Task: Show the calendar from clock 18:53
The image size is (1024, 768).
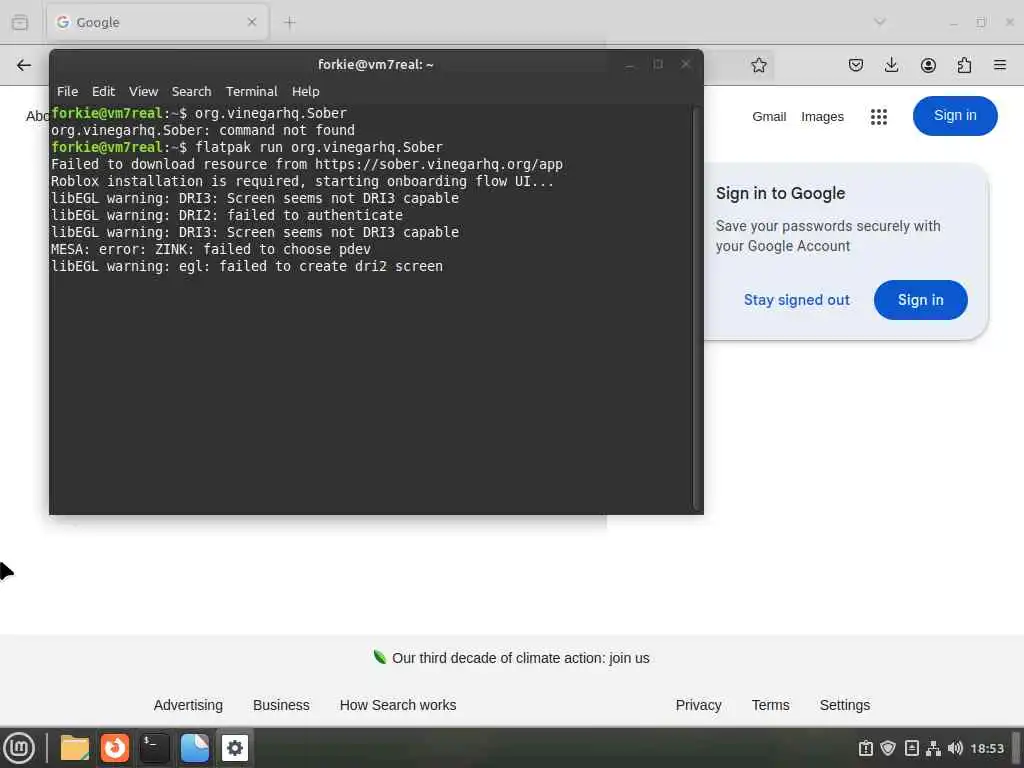Action: point(987,748)
